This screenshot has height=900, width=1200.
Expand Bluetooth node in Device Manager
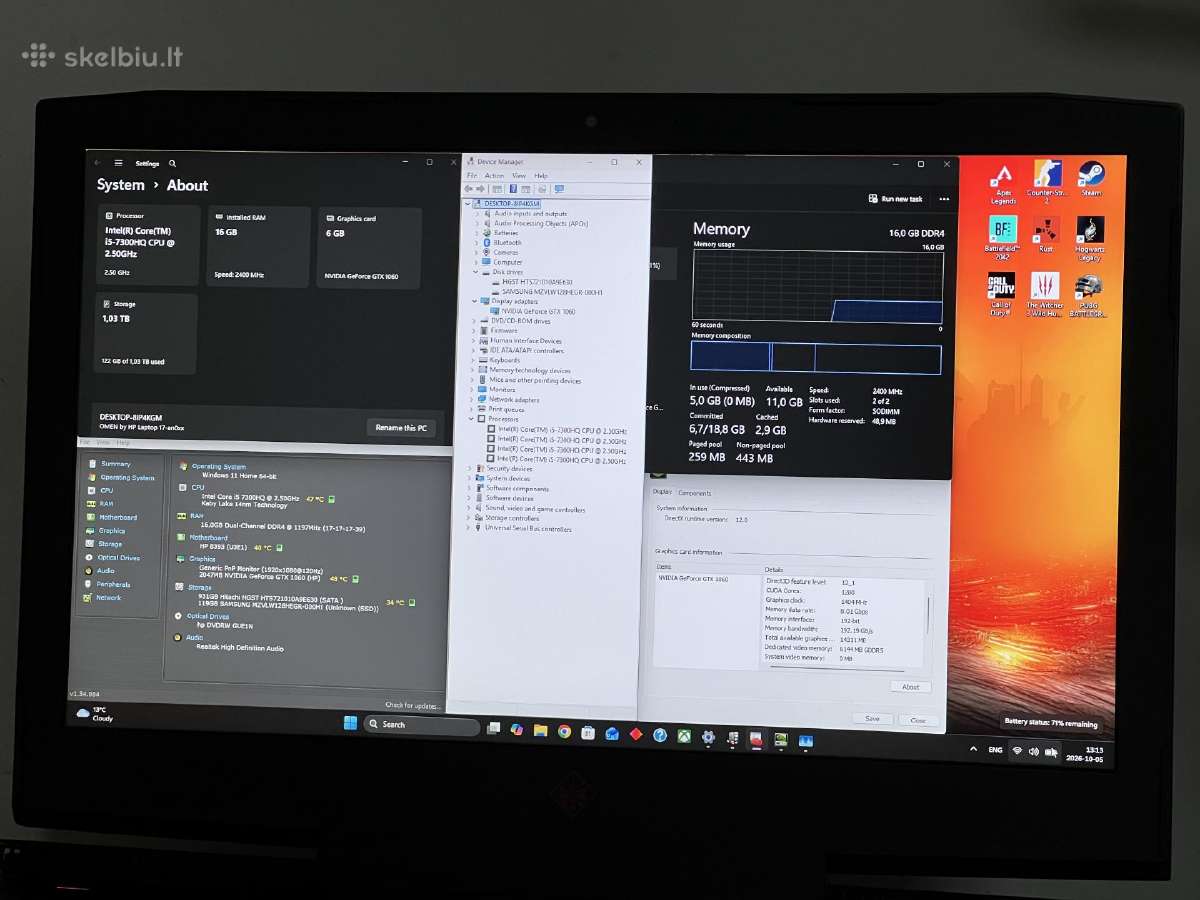pos(477,243)
